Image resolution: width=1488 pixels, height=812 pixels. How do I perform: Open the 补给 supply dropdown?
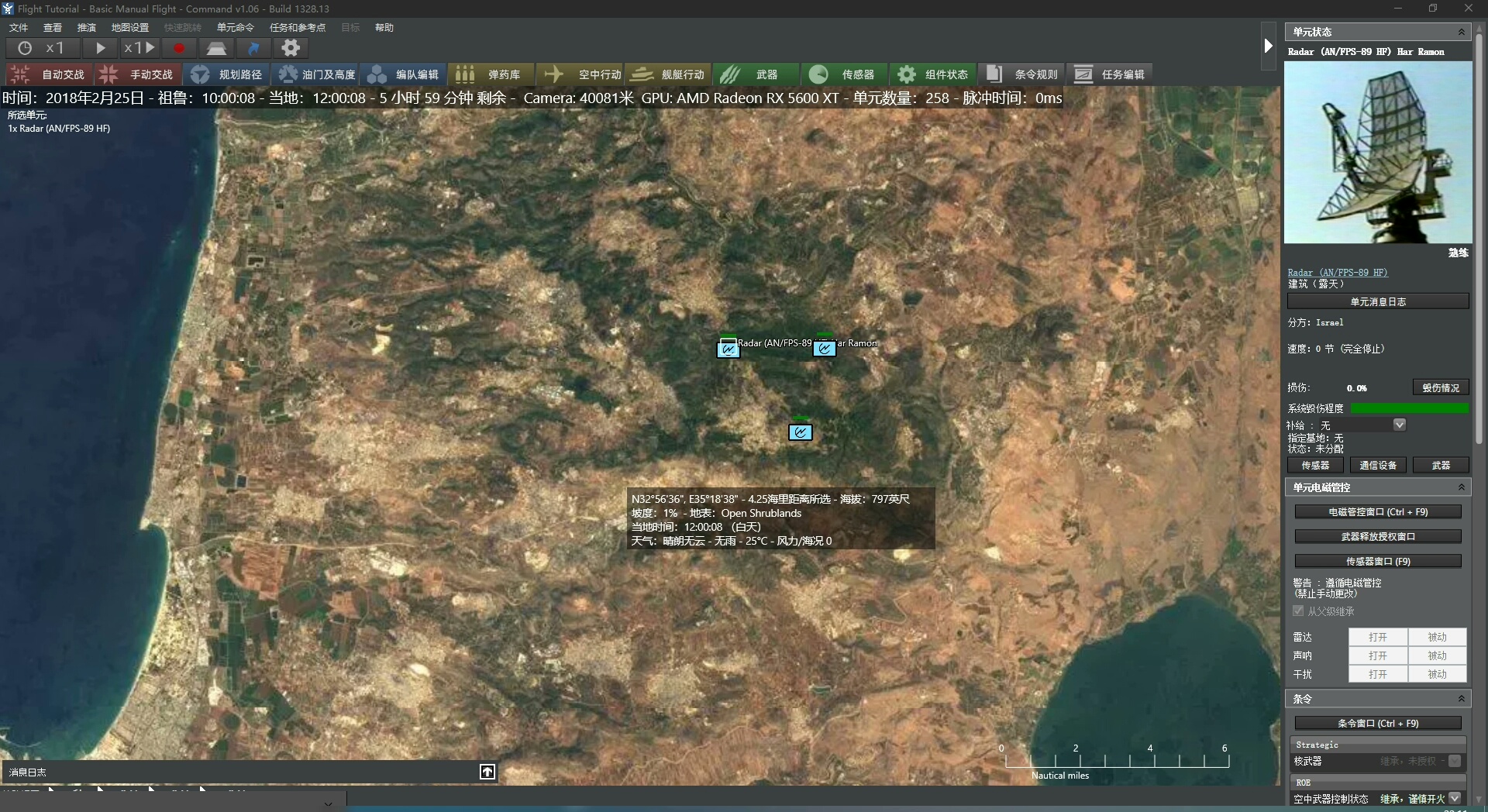tap(1399, 425)
